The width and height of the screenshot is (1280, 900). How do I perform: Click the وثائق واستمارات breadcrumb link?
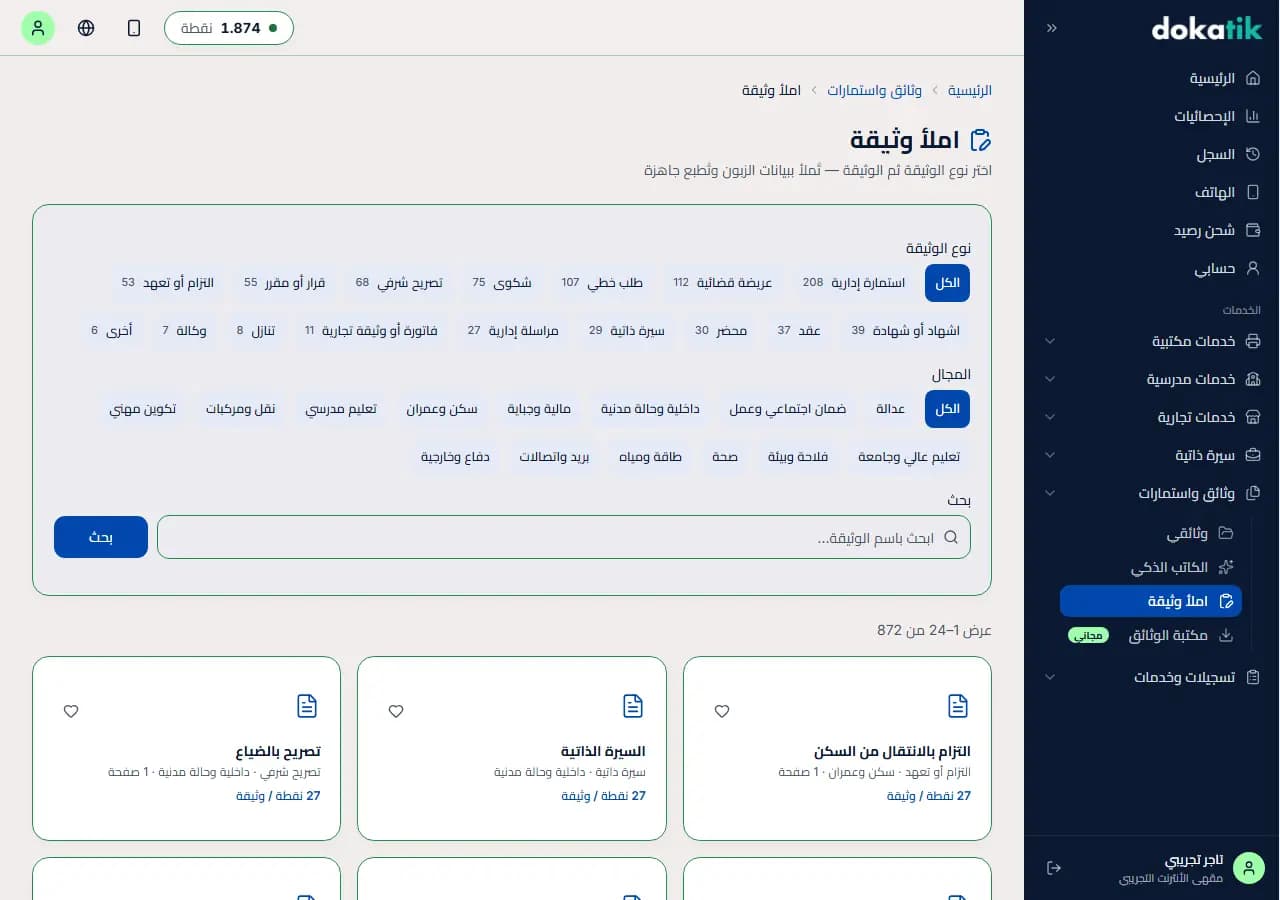(x=874, y=90)
